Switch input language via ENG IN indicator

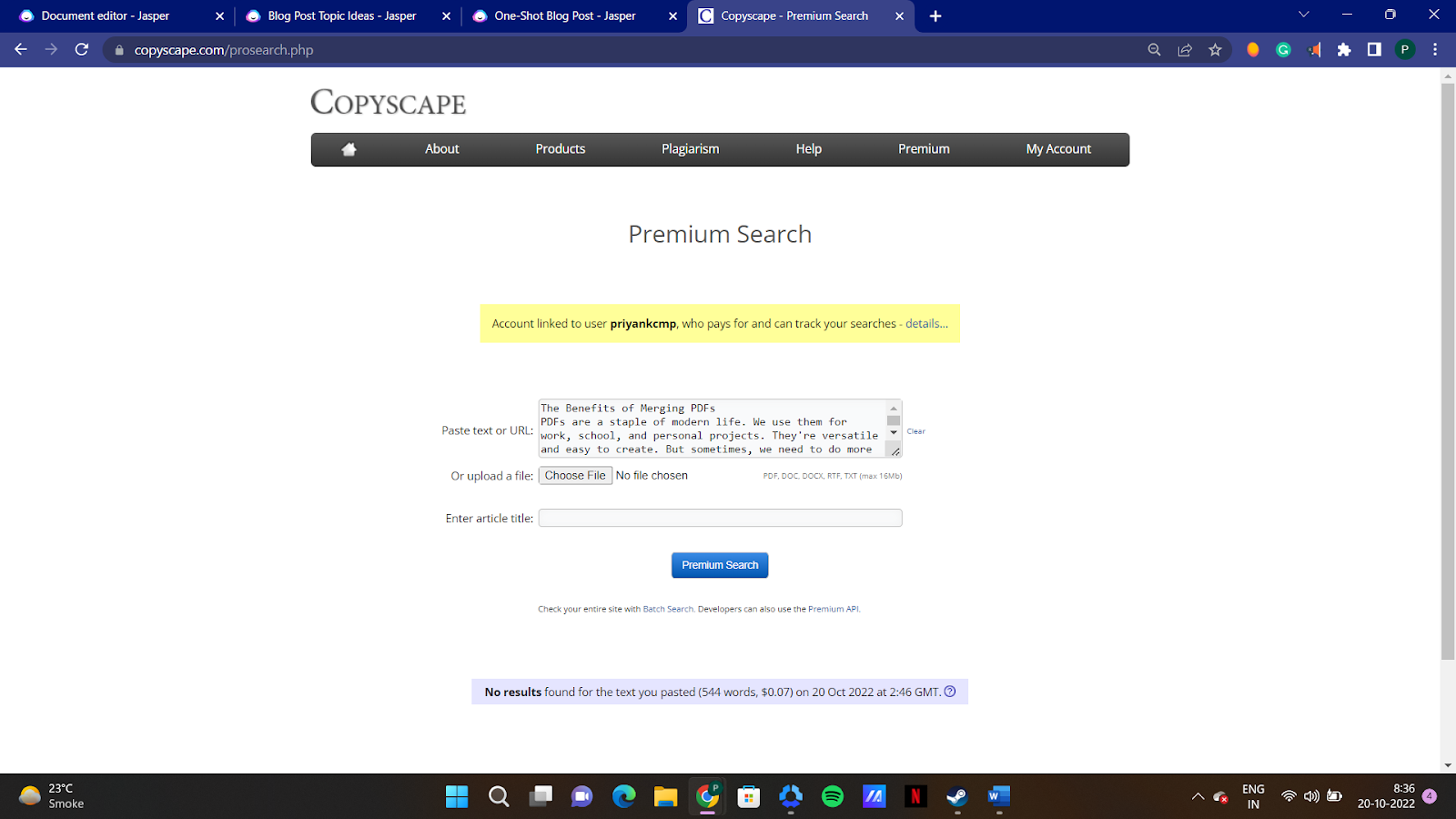[x=1253, y=796]
